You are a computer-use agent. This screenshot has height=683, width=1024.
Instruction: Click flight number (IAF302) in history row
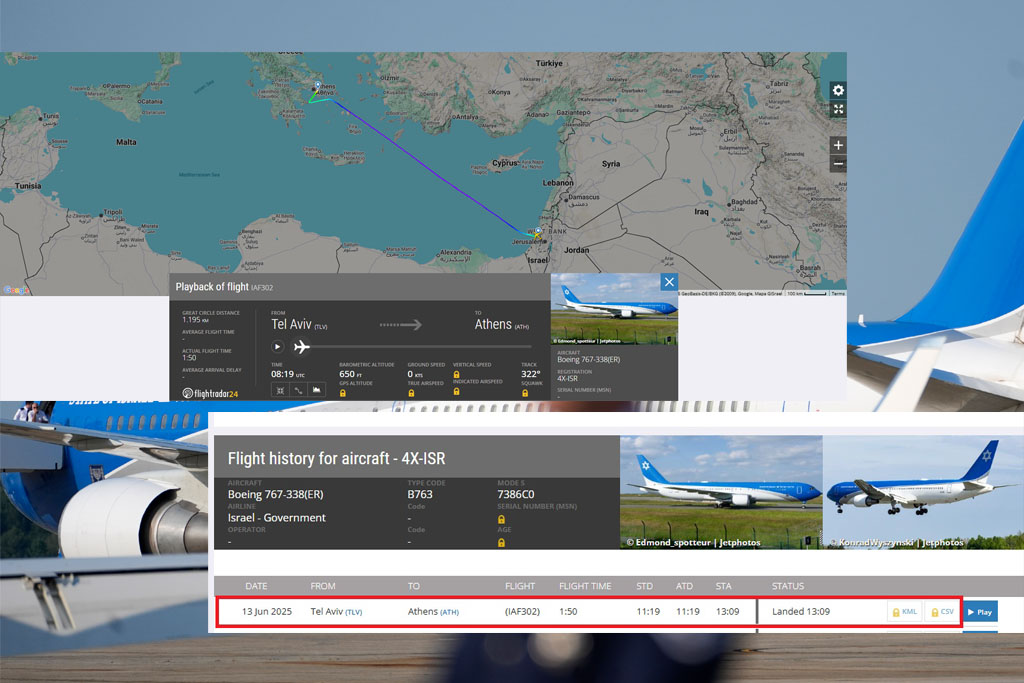pyautogui.click(x=522, y=612)
